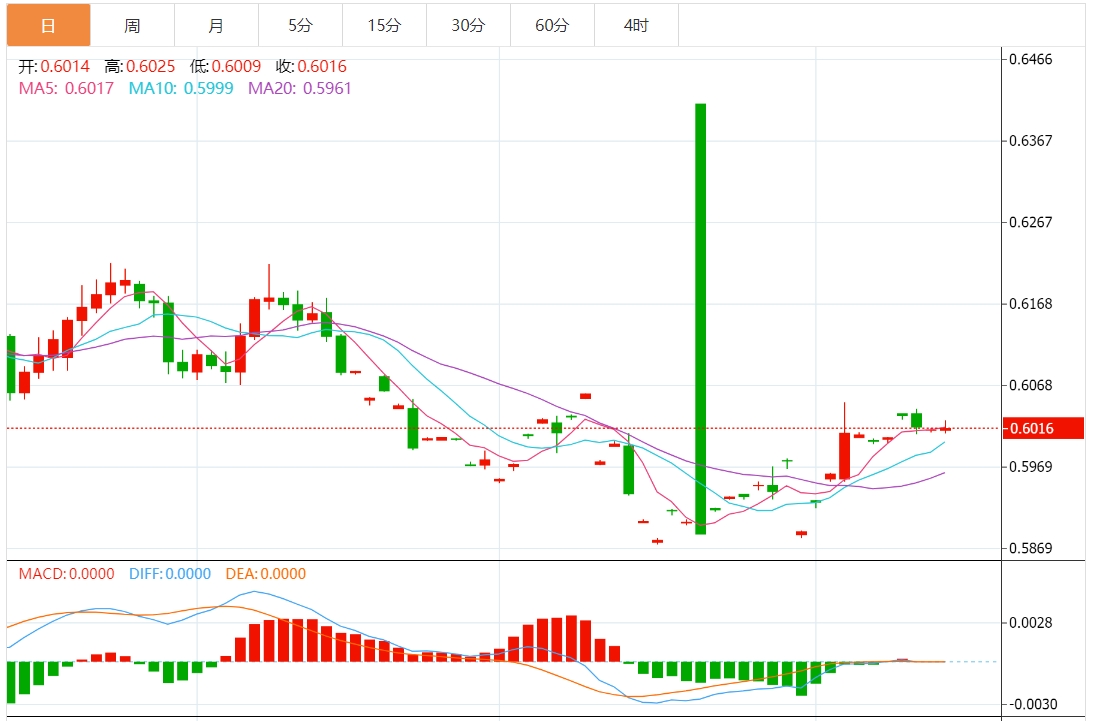The image size is (1096, 721).
Task: Open the 15分 chart tab
Action: 384,26
